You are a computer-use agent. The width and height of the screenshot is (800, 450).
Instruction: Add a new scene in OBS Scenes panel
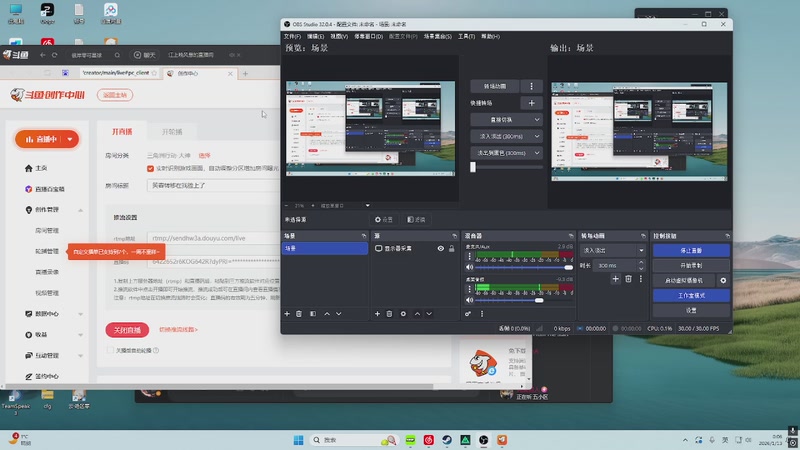(287, 314)
